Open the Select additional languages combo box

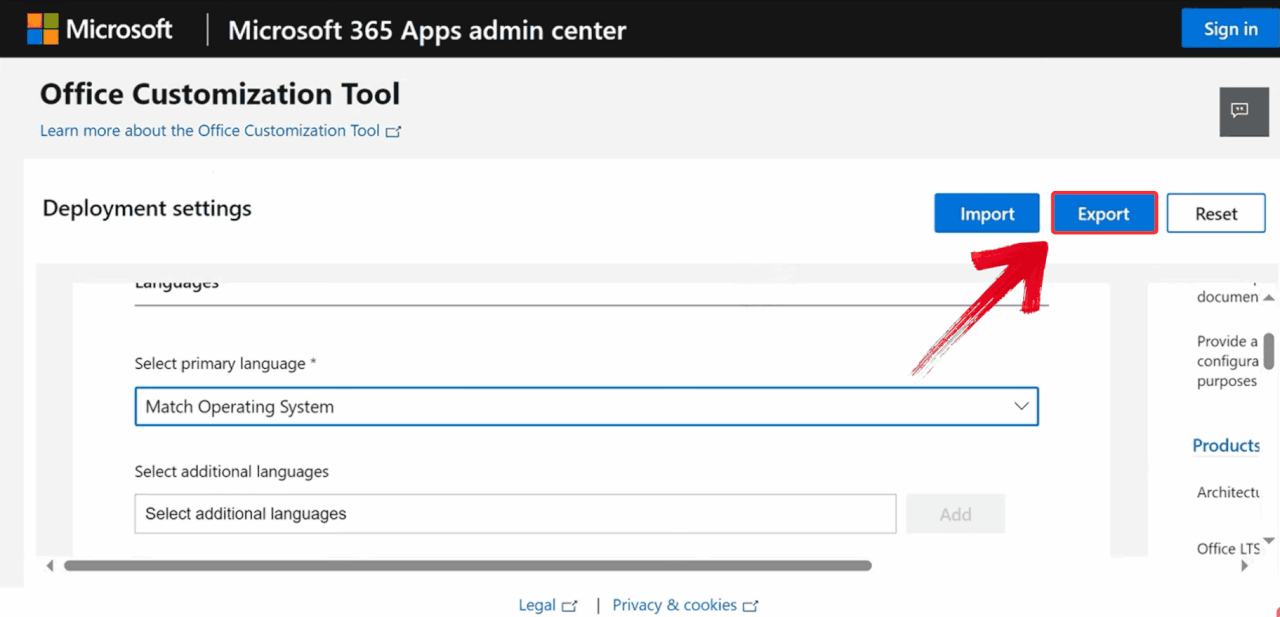pyautogui.click(x=515, y=514)
